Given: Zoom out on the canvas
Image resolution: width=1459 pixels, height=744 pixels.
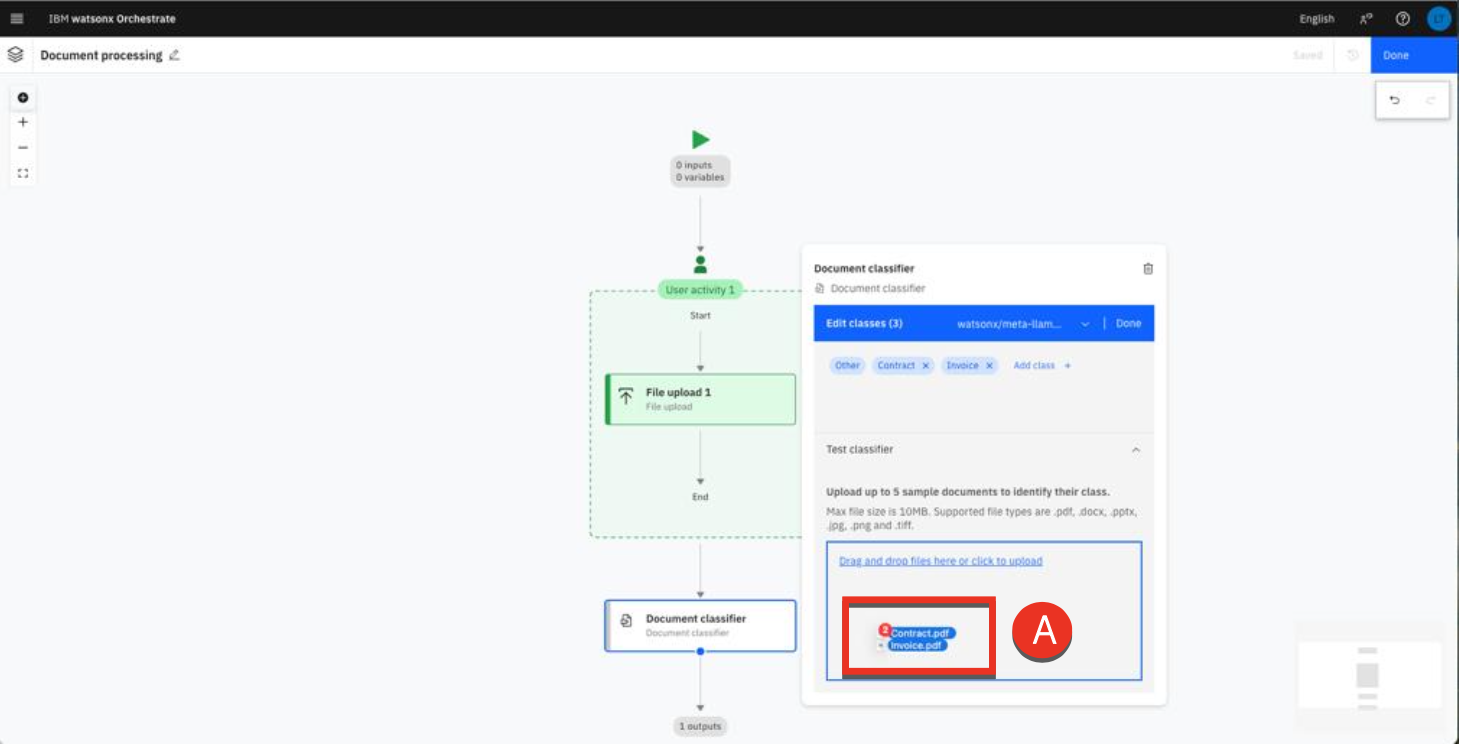Looking at the screenshot, I should click(x=23, y=148).
